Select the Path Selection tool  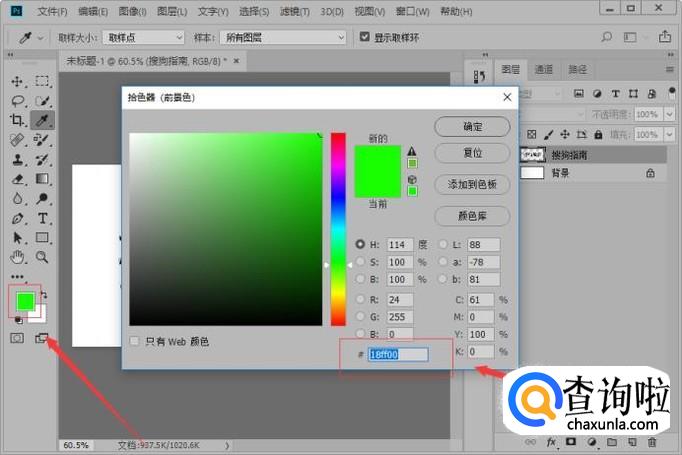click(17, 238)
